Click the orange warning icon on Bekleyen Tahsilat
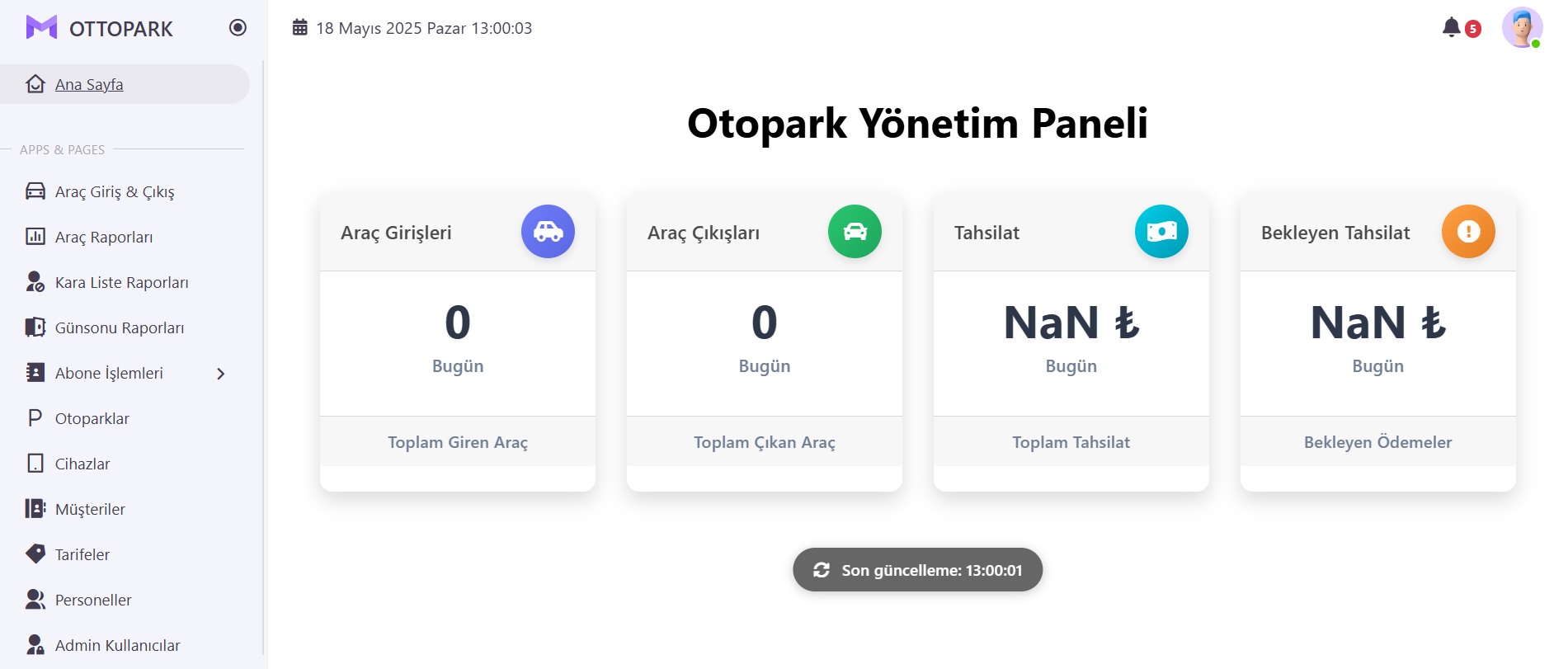This screenshot has width=1568, height=669. click(1468, 232)
